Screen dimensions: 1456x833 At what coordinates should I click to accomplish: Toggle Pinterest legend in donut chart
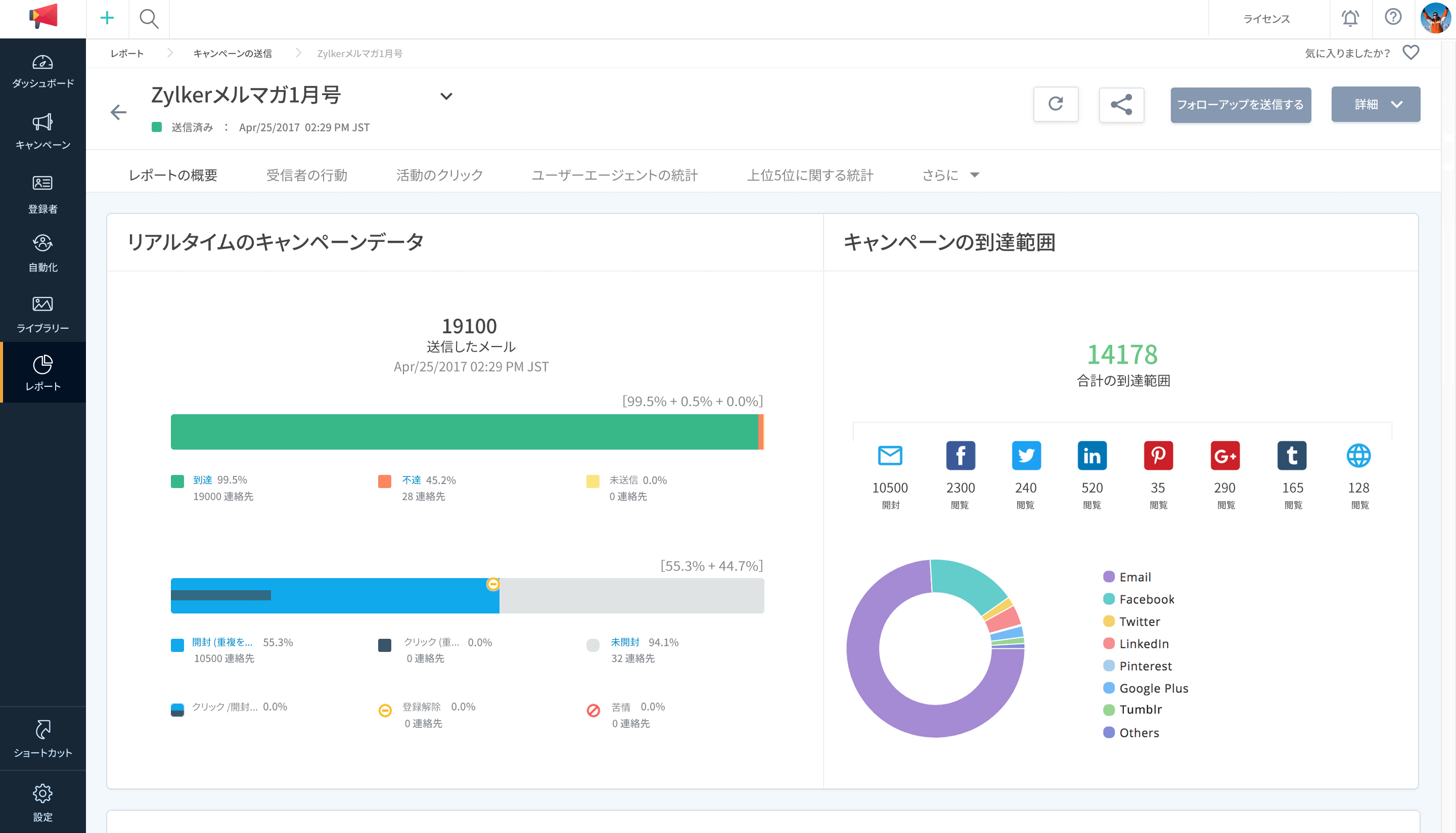tap(1137, 666)
